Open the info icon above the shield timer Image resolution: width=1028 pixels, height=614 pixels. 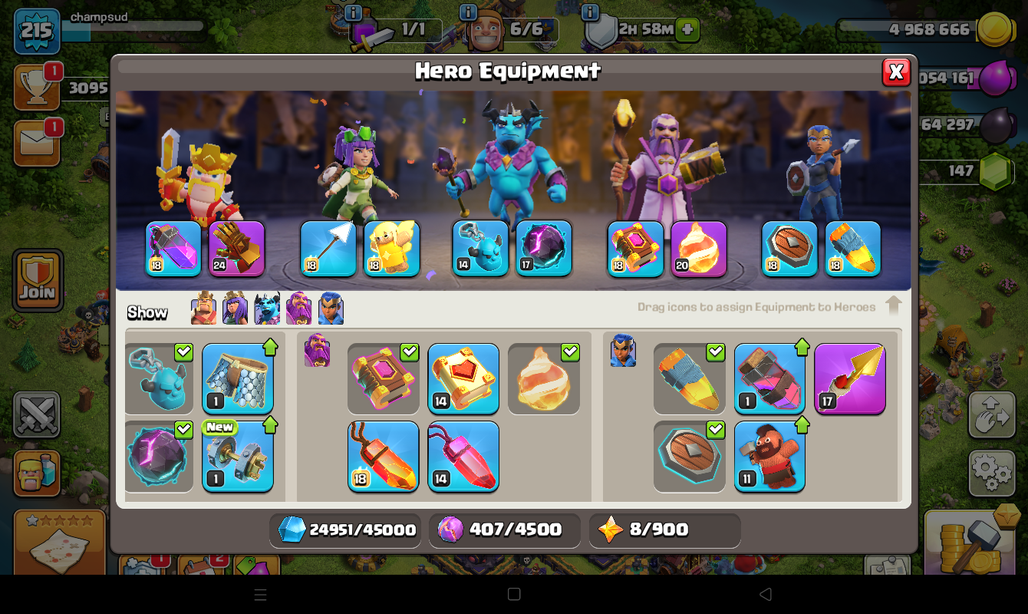coord(590,12)
